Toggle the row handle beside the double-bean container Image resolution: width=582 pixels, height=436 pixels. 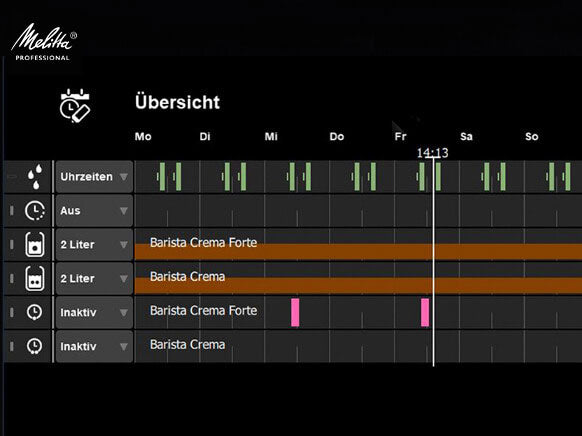tap(12, 278)
